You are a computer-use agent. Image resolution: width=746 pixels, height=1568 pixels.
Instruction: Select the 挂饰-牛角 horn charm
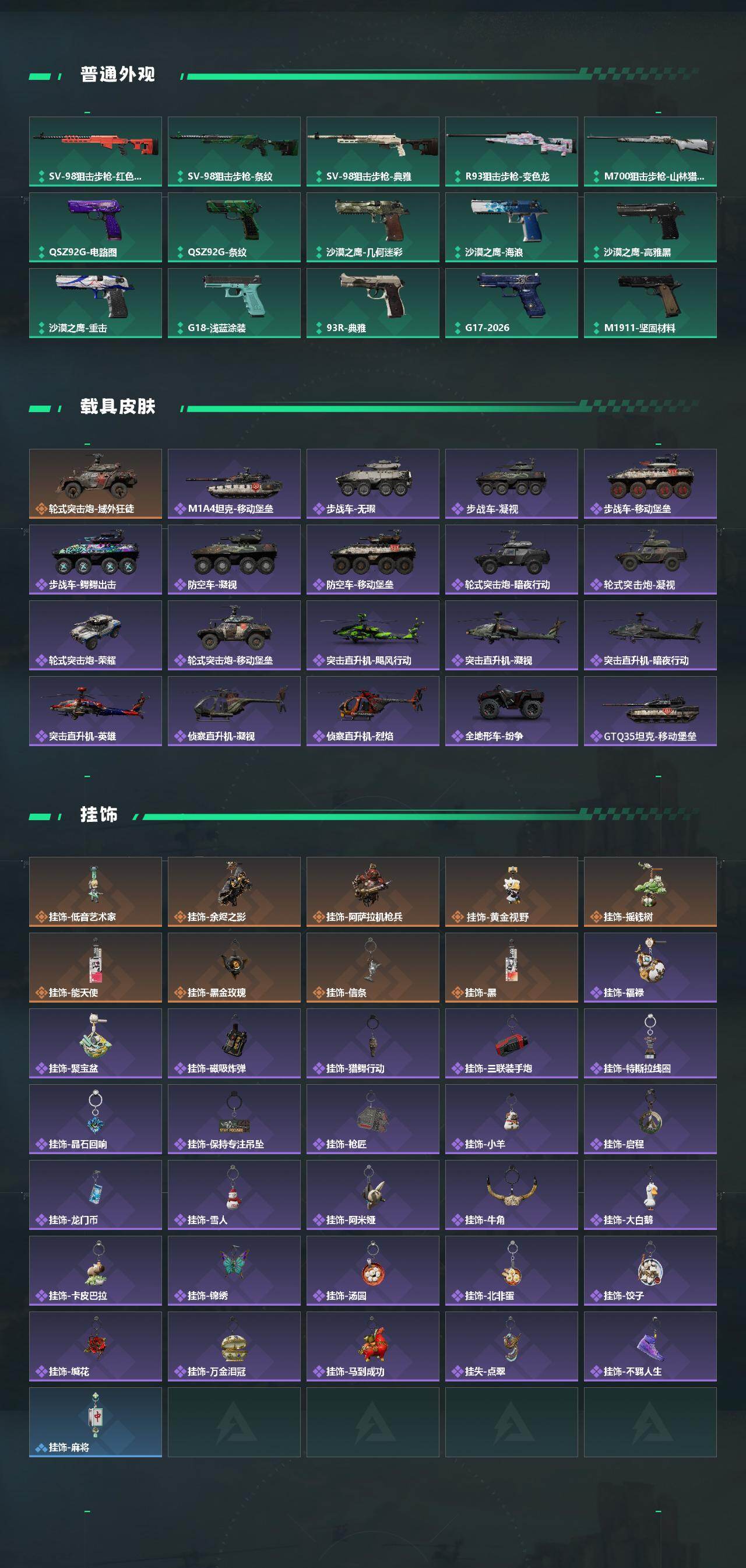[x=512, y=1195]
